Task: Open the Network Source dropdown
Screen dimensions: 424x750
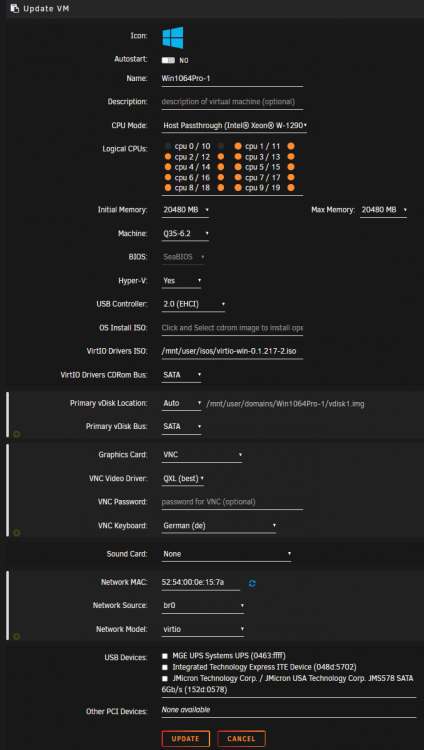Action: 203,606
